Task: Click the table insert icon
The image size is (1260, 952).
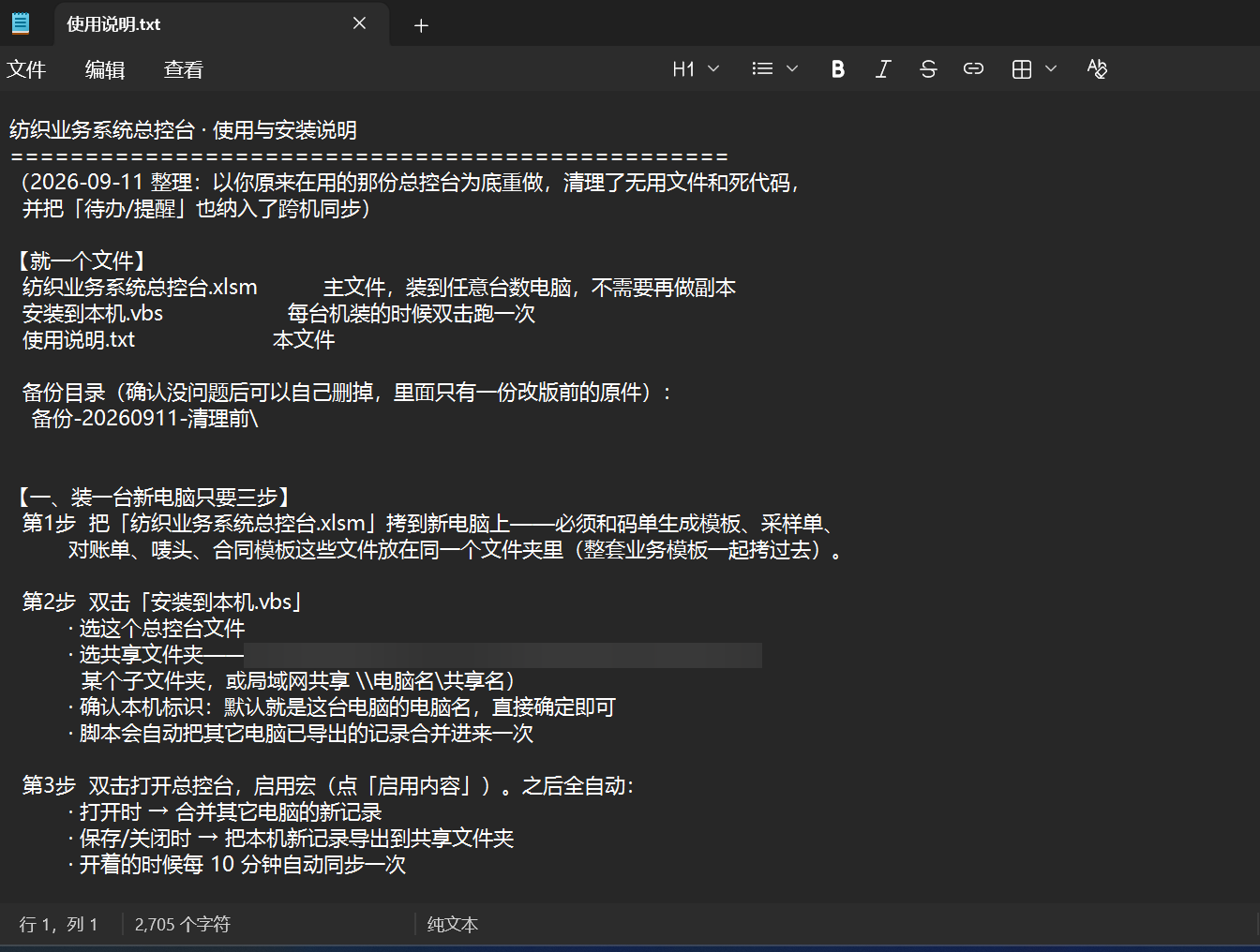Action: (1022, 69)
